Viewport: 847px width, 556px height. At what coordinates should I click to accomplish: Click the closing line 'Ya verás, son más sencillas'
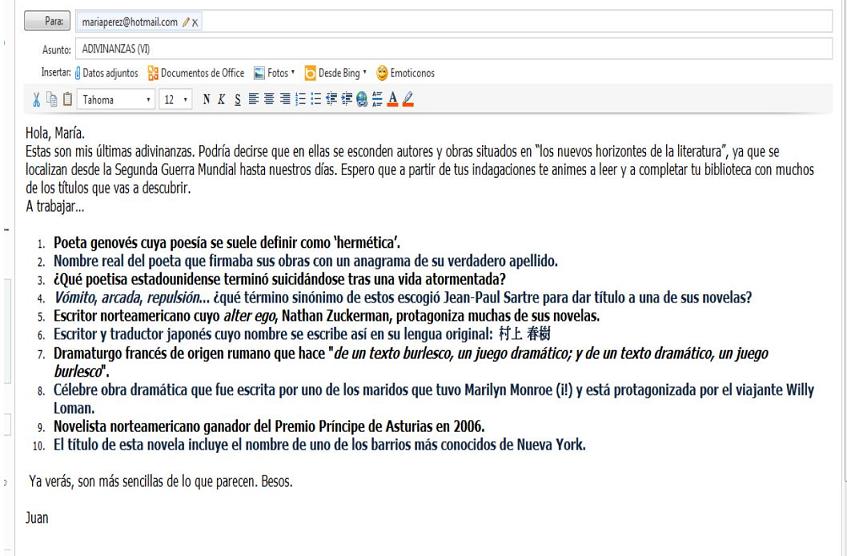[x=160, y=481]
